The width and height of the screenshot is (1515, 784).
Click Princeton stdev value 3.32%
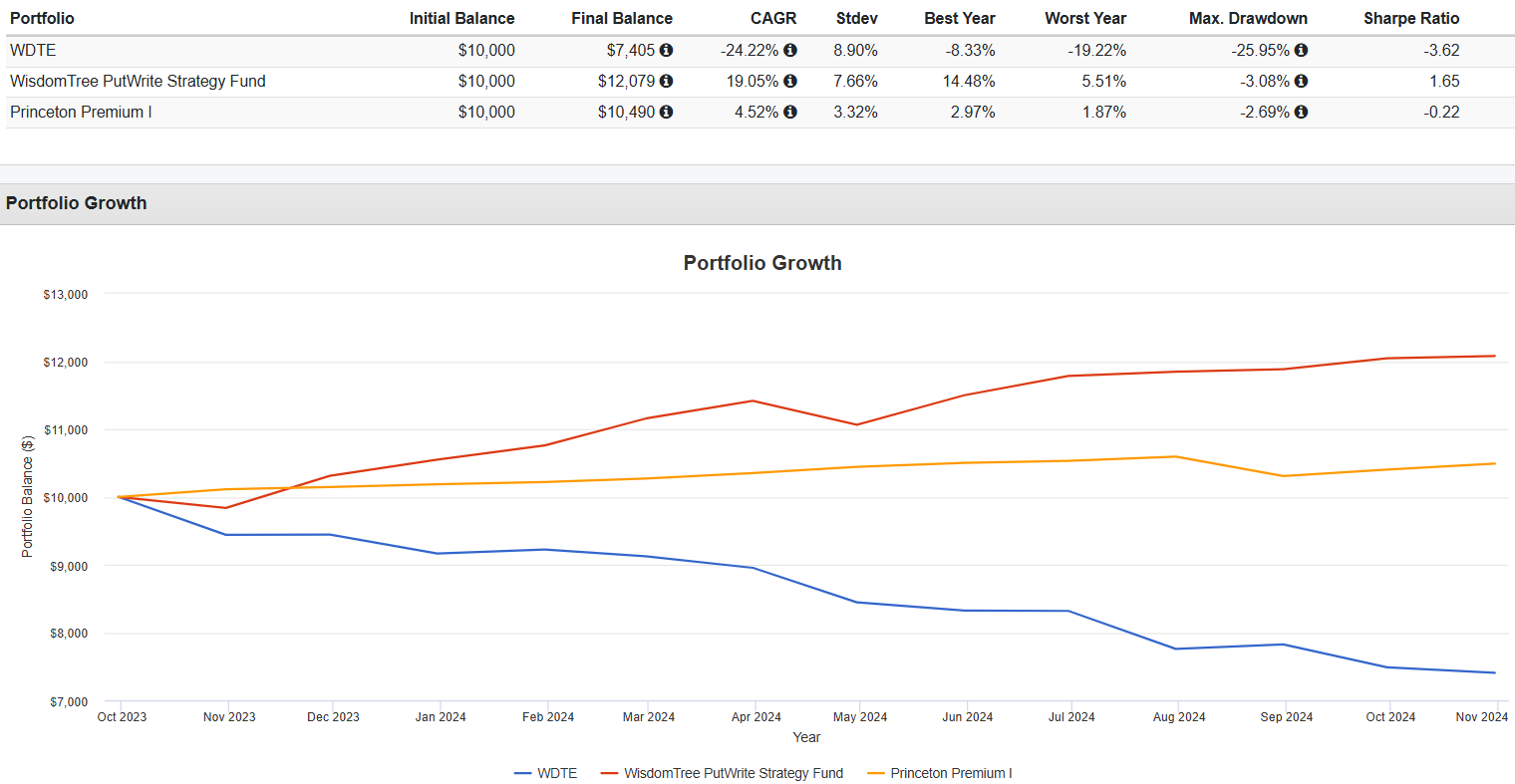(856, 112)
